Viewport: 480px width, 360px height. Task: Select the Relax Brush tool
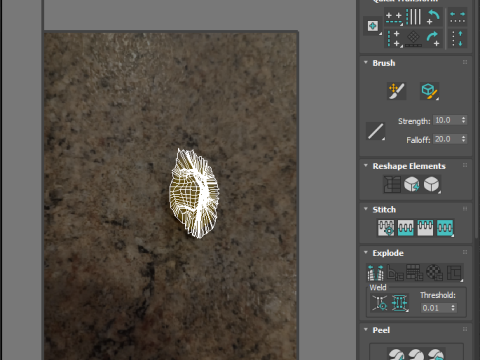429,91
